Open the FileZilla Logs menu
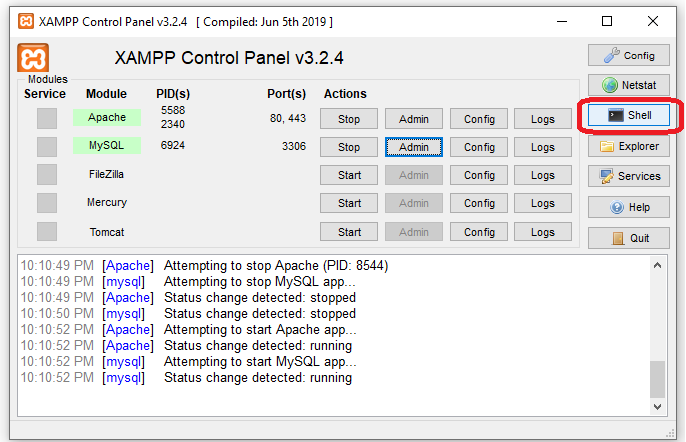 [x=543, y=175]
